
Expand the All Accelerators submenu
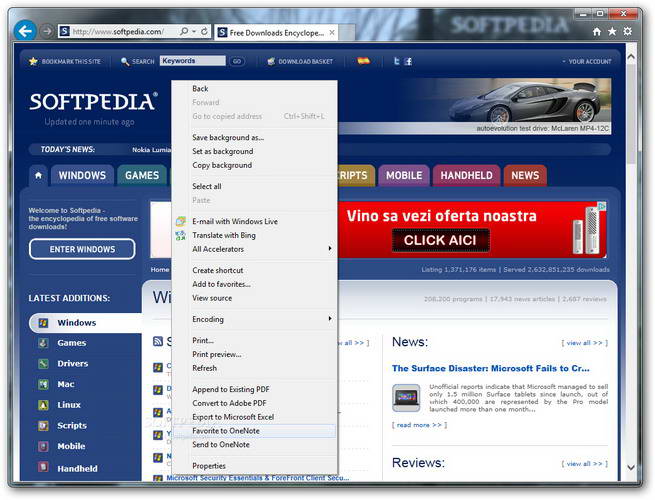coord(255,249)
